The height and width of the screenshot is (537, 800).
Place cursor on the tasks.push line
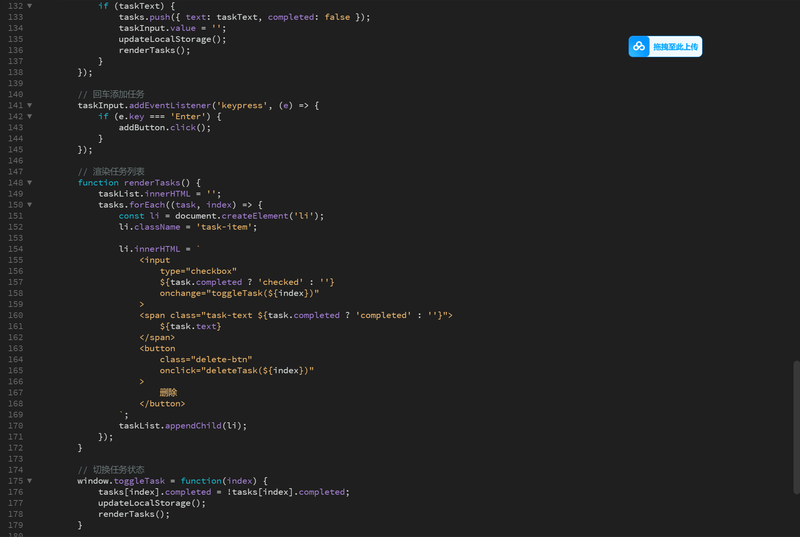tap(244, 17)
